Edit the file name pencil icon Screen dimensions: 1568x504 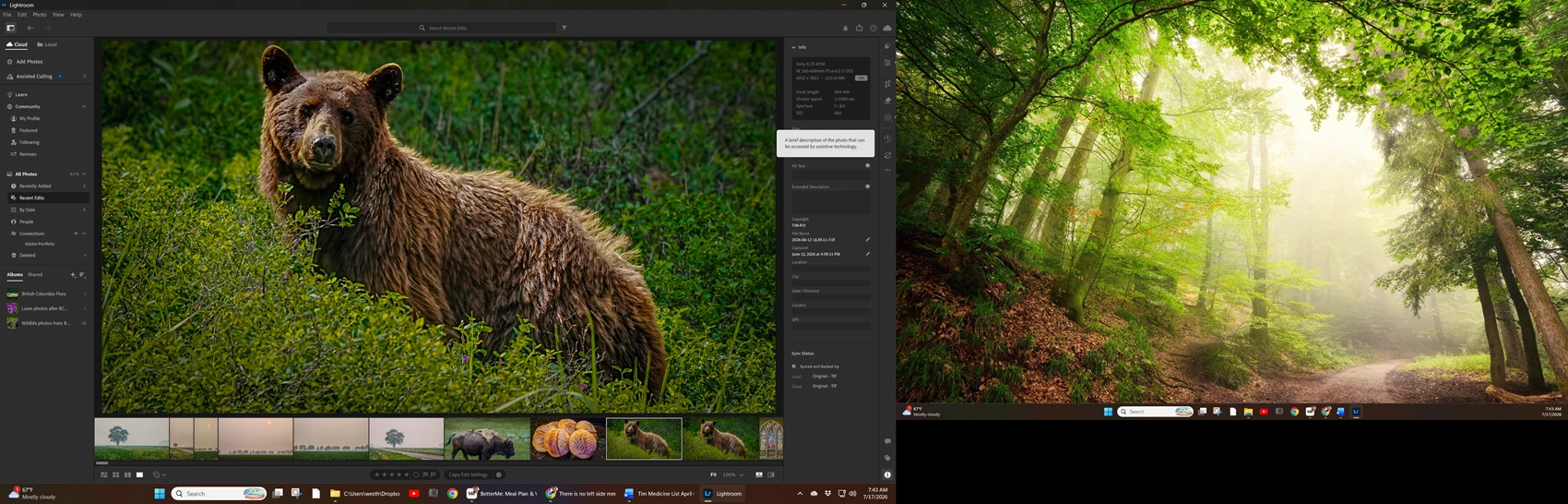(x=867, y=240)
